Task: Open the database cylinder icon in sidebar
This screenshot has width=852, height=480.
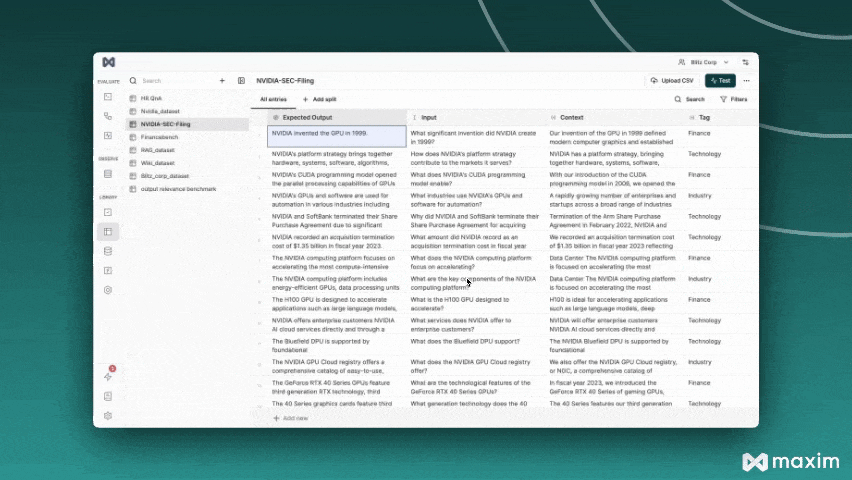Action: (x=108, y=251)
